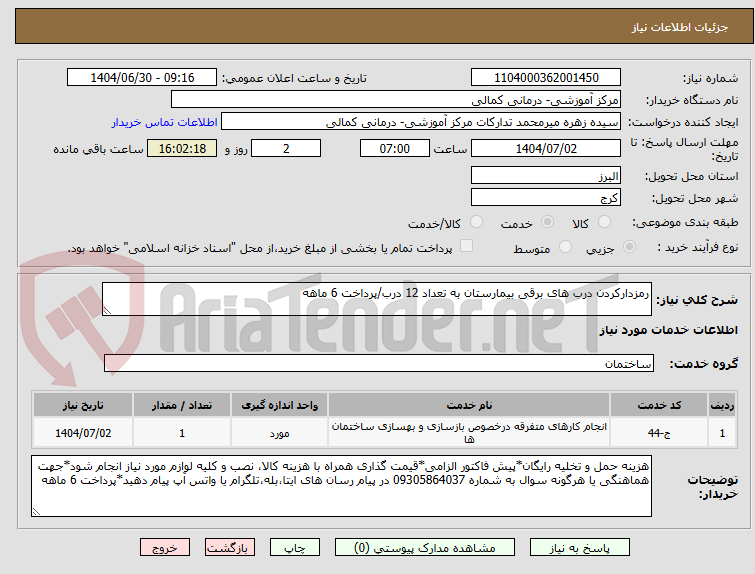Click the واحد اندازه گیری column header
The height and width of the screenshot is (574, 755).
tap(279, 405)
